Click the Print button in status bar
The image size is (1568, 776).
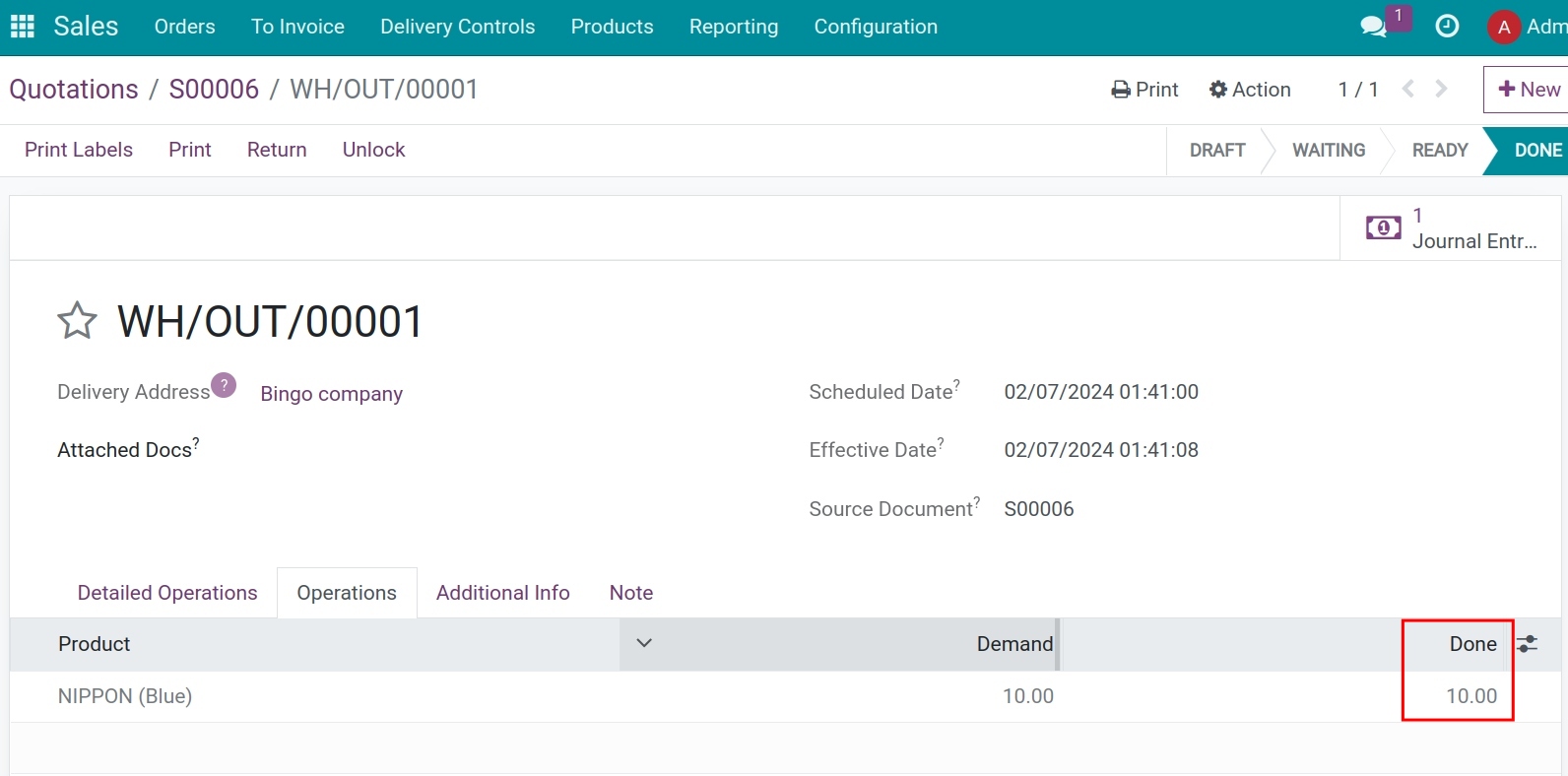[190, 150]
